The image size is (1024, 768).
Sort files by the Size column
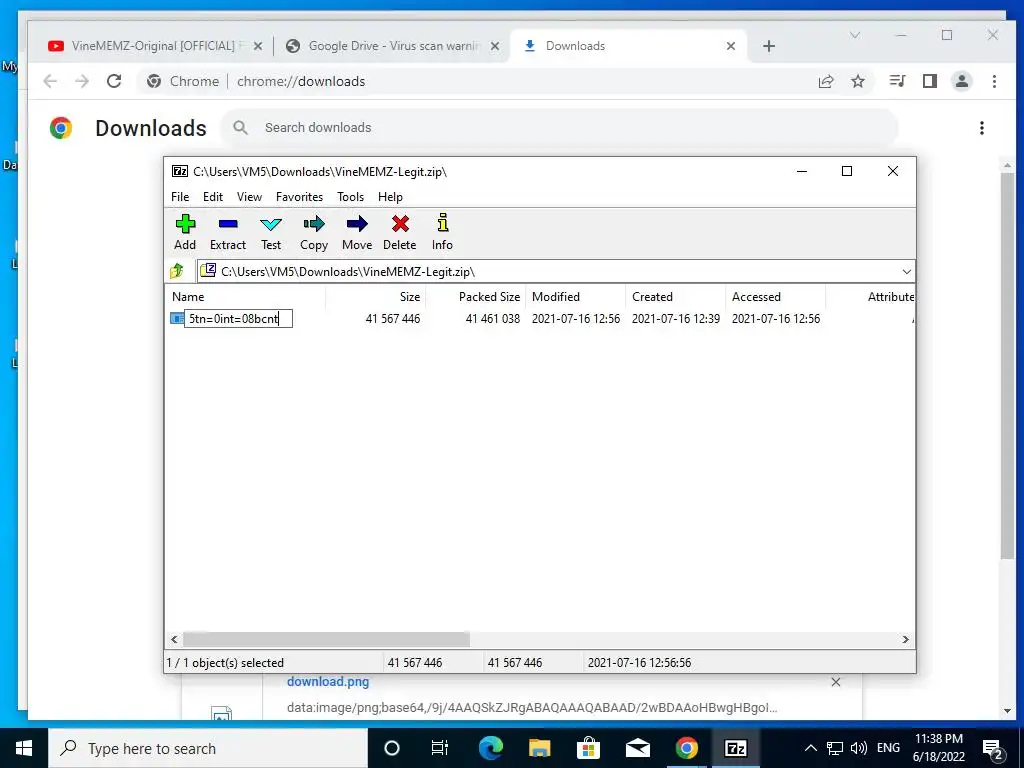tap(376, 296)
